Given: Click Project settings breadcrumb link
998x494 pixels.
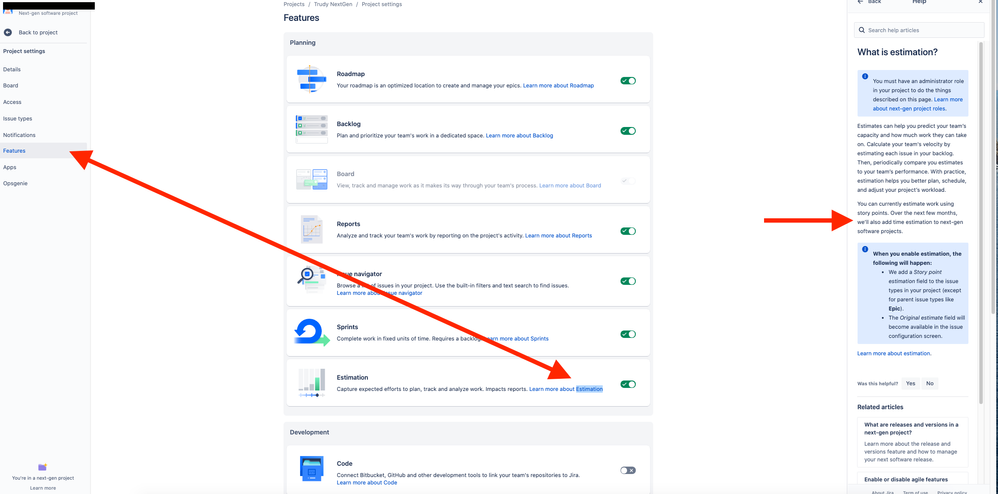Looking at the screenshot, I should (x=382, y=4).
